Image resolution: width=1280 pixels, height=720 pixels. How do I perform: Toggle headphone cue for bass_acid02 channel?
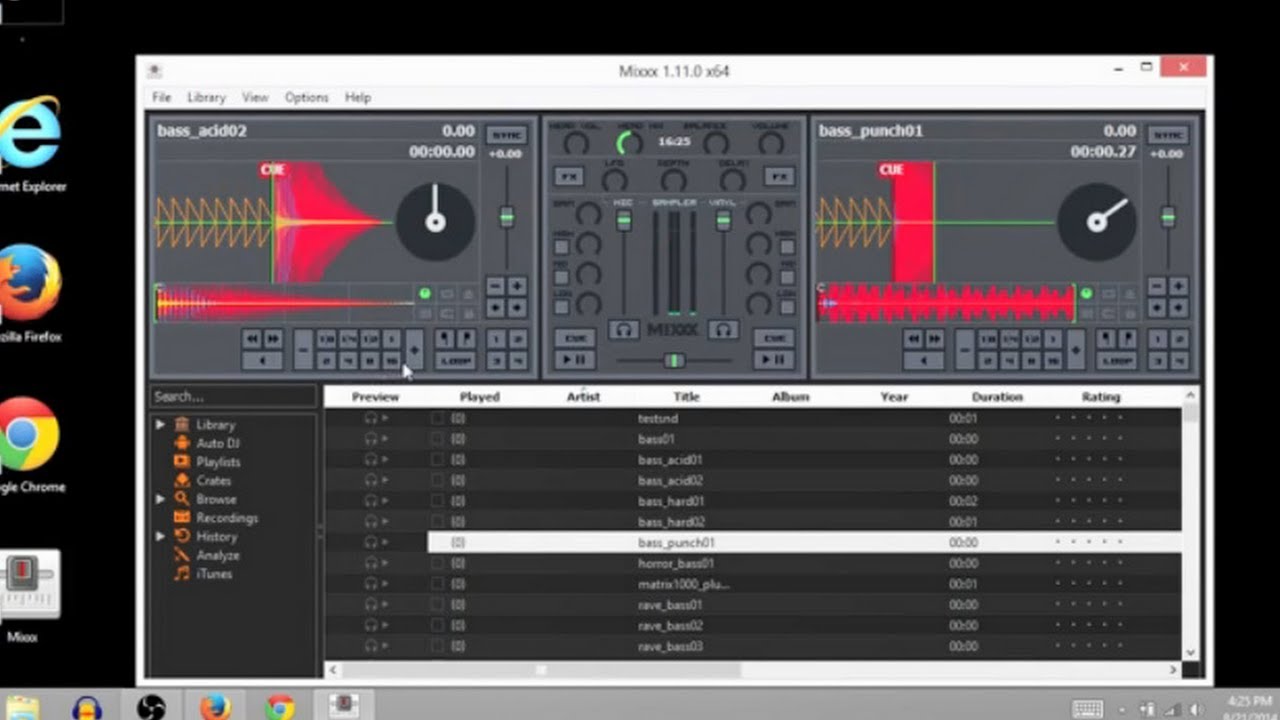pyautogui.click(x=624, y=330)
